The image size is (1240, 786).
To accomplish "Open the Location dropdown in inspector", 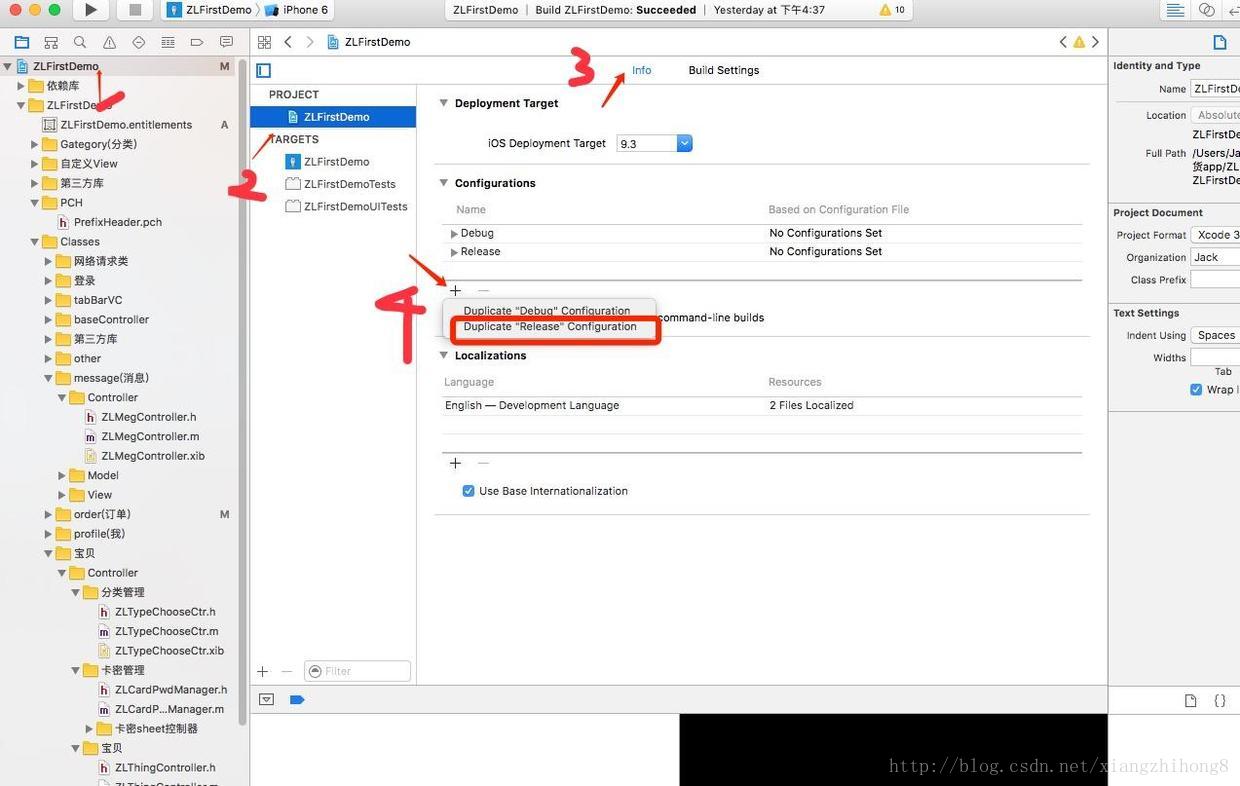I will coord(1215,115).
